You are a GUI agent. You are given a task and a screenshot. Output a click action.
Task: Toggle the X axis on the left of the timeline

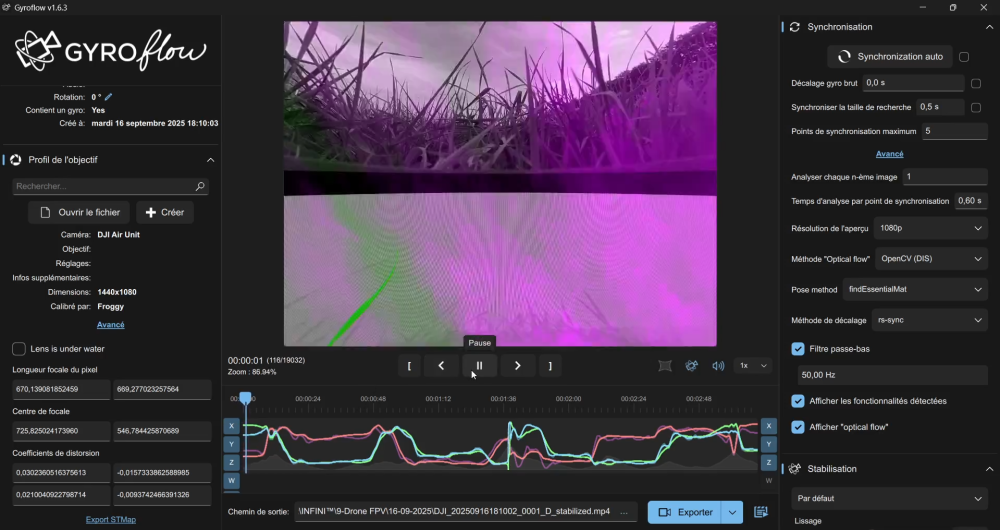(232, 426)
